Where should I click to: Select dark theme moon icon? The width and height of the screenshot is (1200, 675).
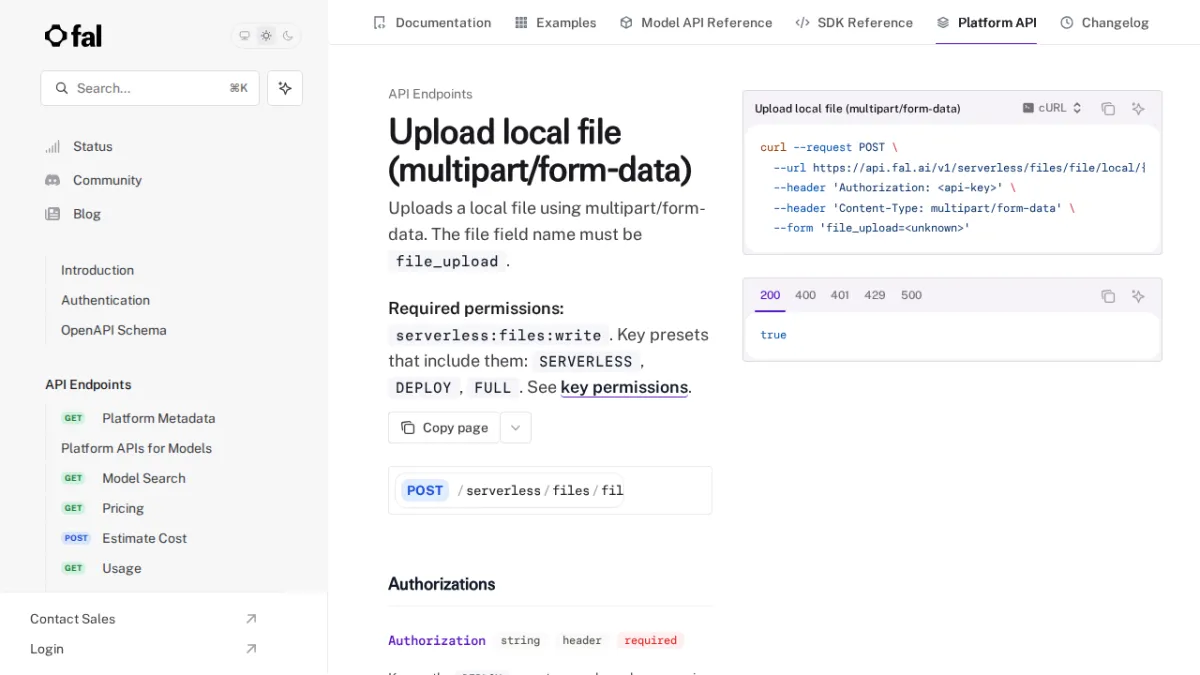[x=288, y=36]
